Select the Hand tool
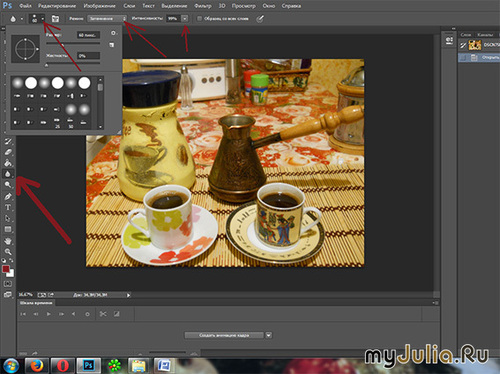This screenshot has height=374, width=500. click(x=8, y=241)
